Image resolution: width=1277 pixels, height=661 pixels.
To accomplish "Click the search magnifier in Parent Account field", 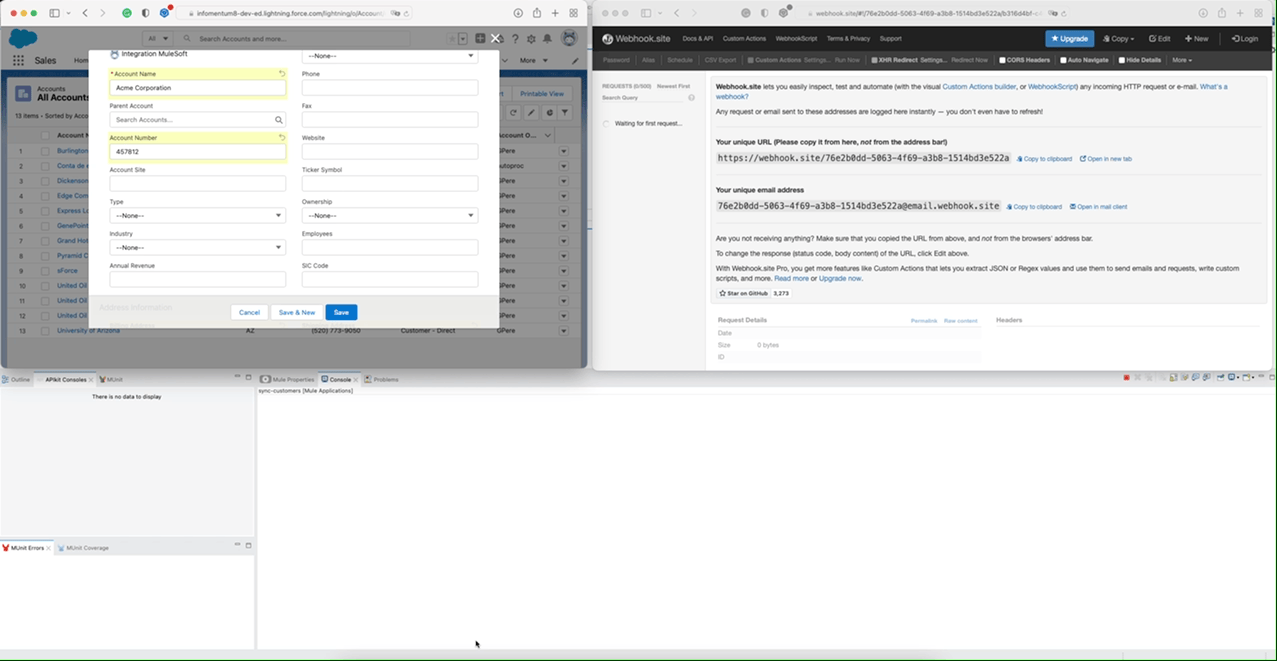I will (x=279, y=120).
